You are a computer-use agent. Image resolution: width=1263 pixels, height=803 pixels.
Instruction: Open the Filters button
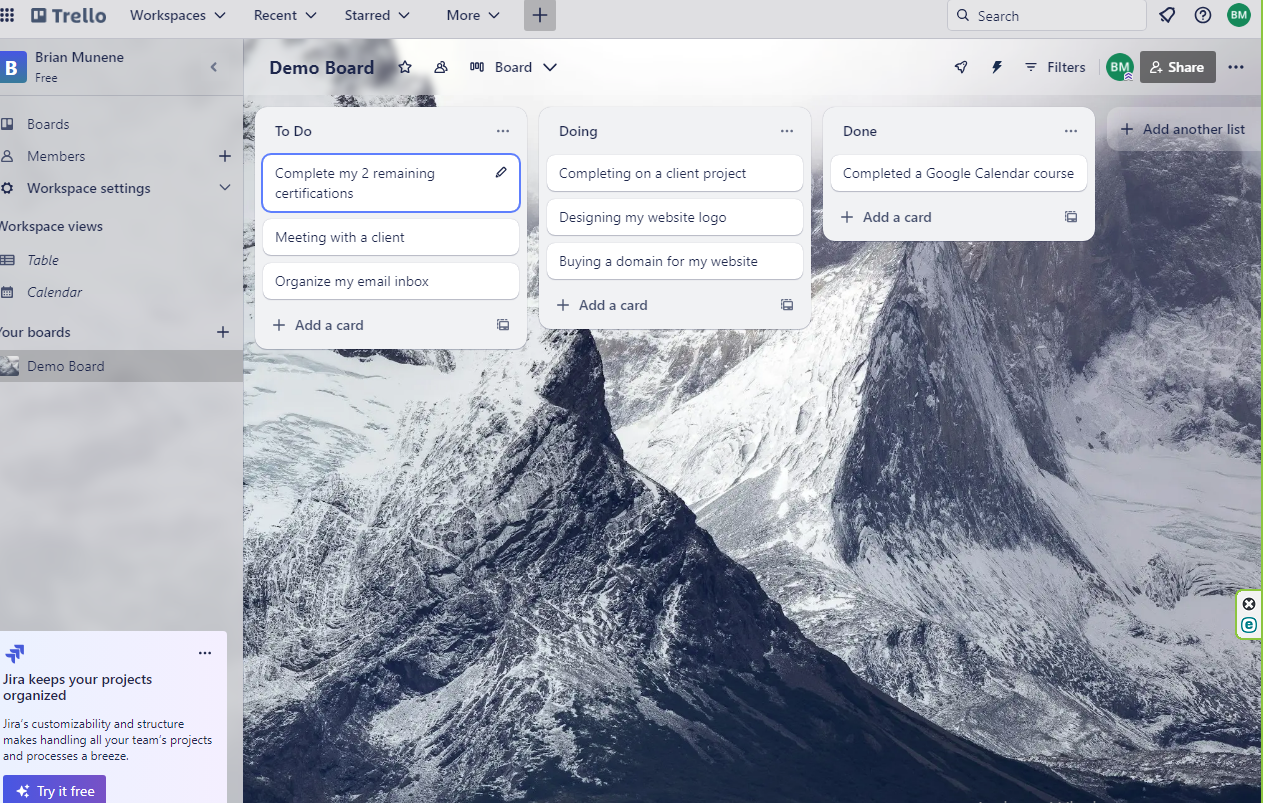1055,67
